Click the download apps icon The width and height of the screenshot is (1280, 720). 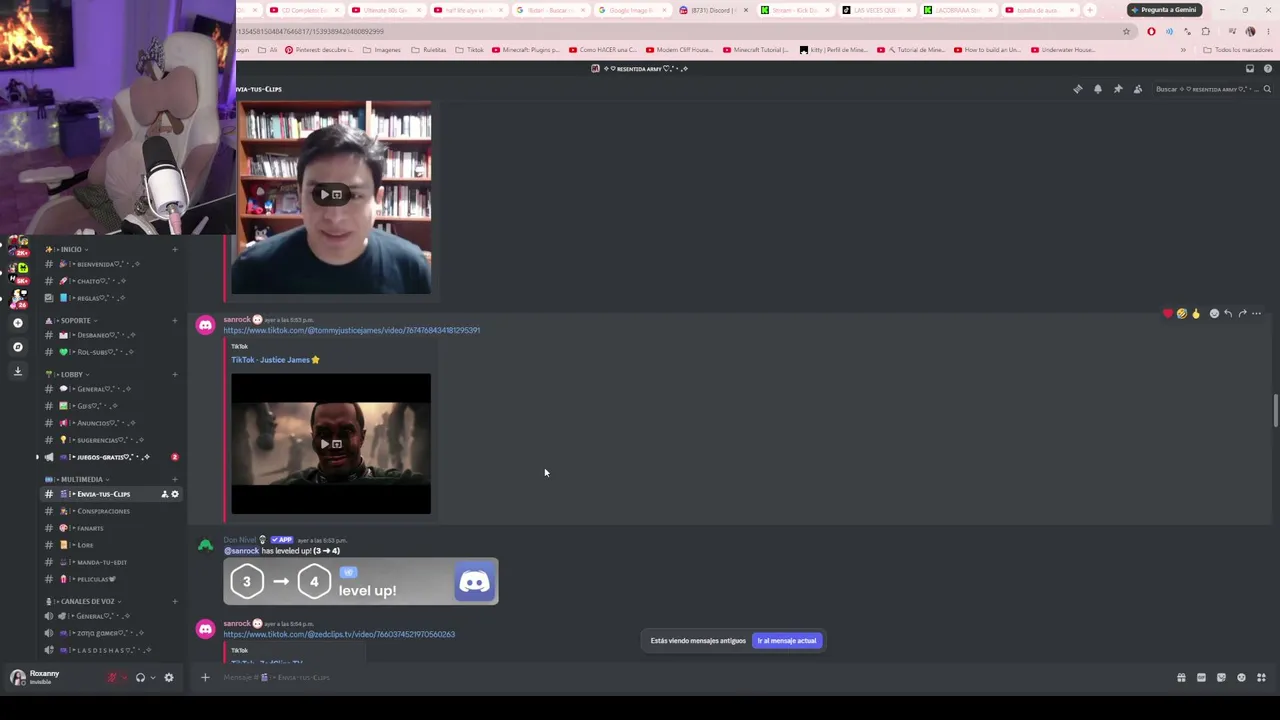point(17,371)
